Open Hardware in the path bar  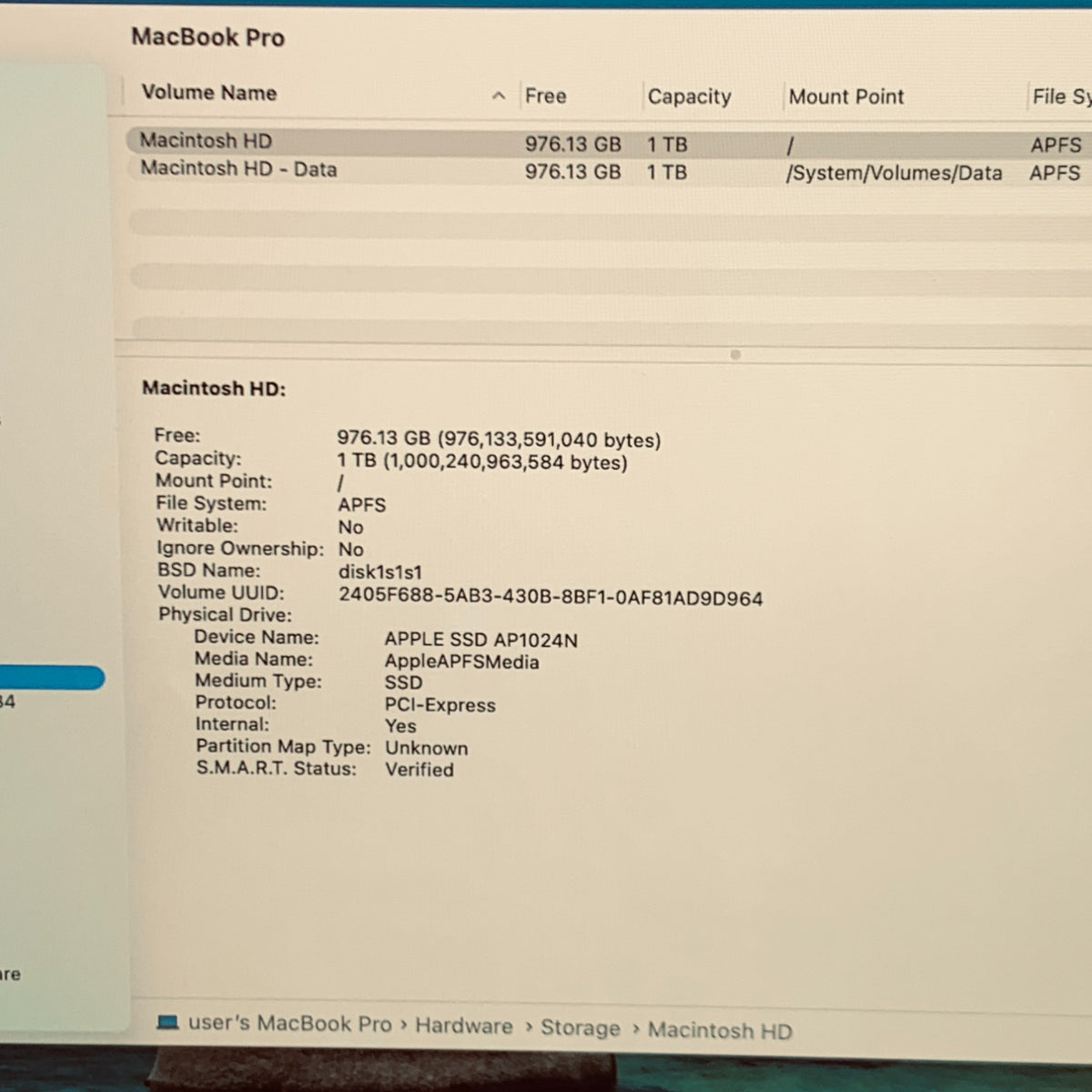[464, 1026]
